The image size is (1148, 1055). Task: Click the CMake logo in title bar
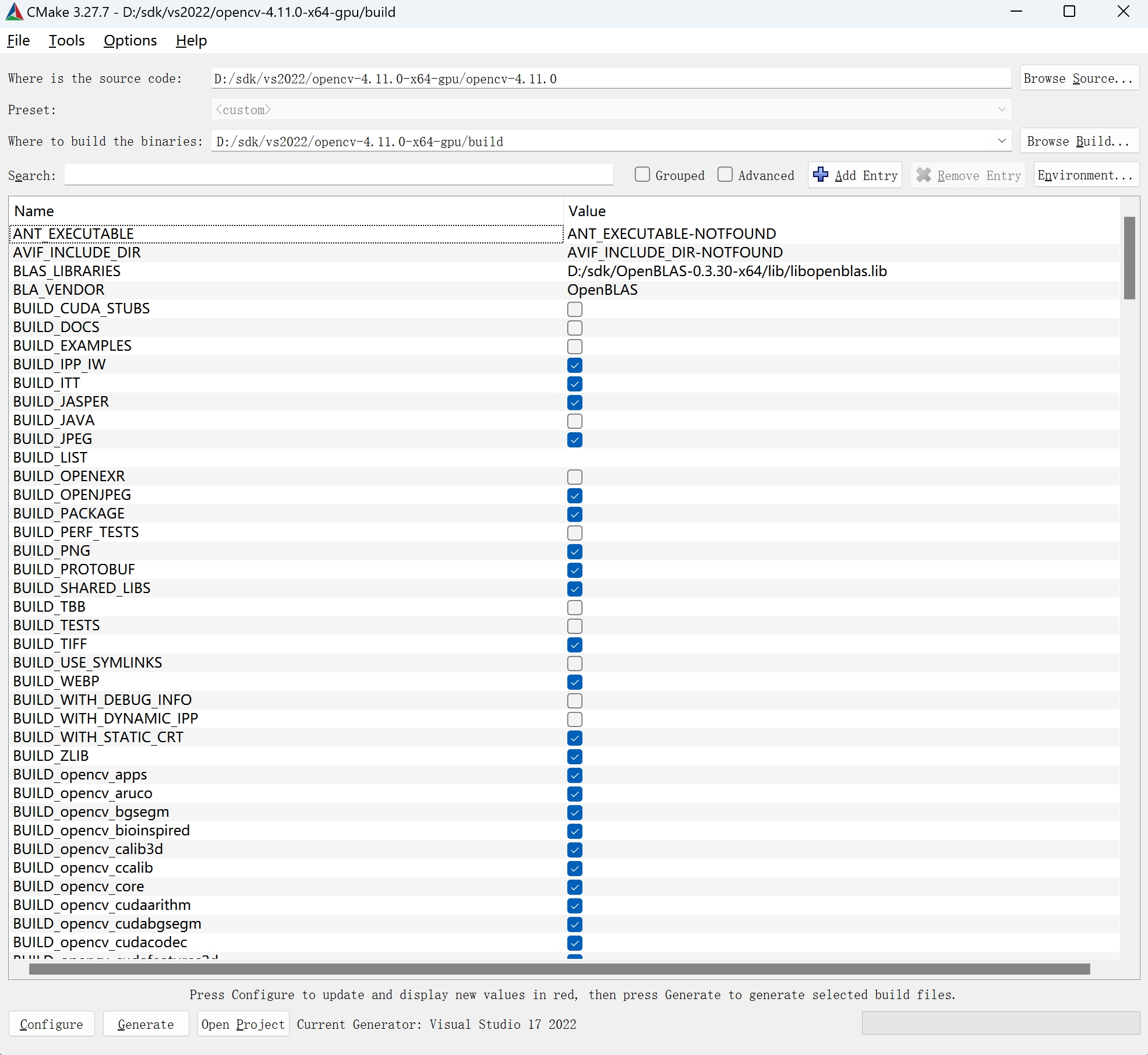point(14,12)
